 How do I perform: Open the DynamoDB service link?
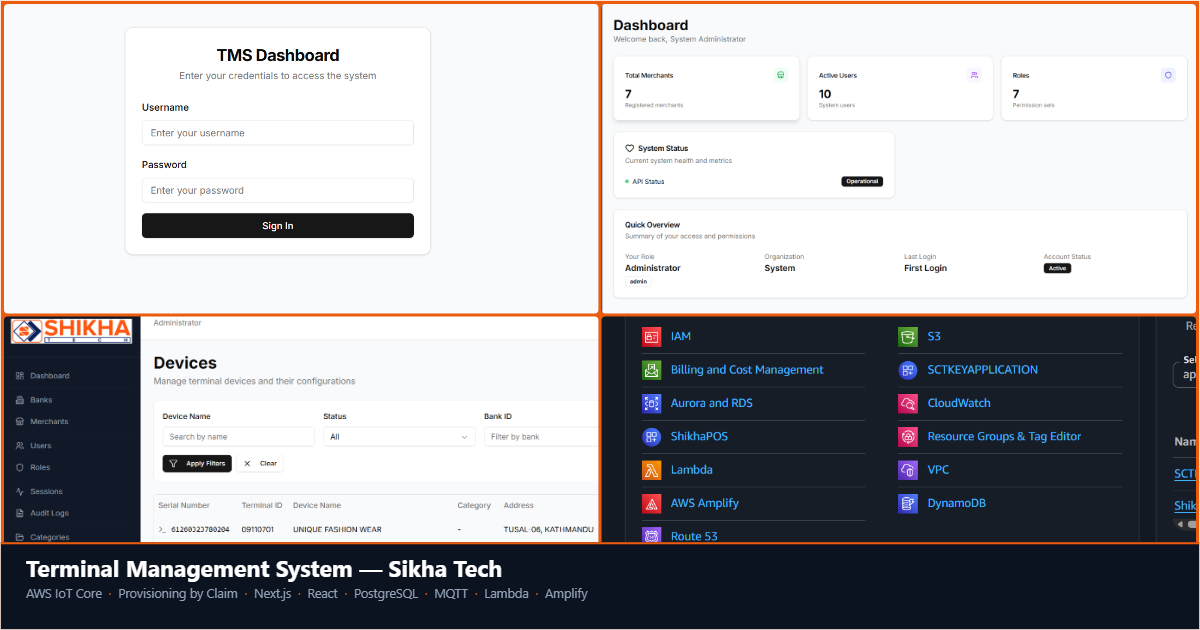[x=957, y=503]
